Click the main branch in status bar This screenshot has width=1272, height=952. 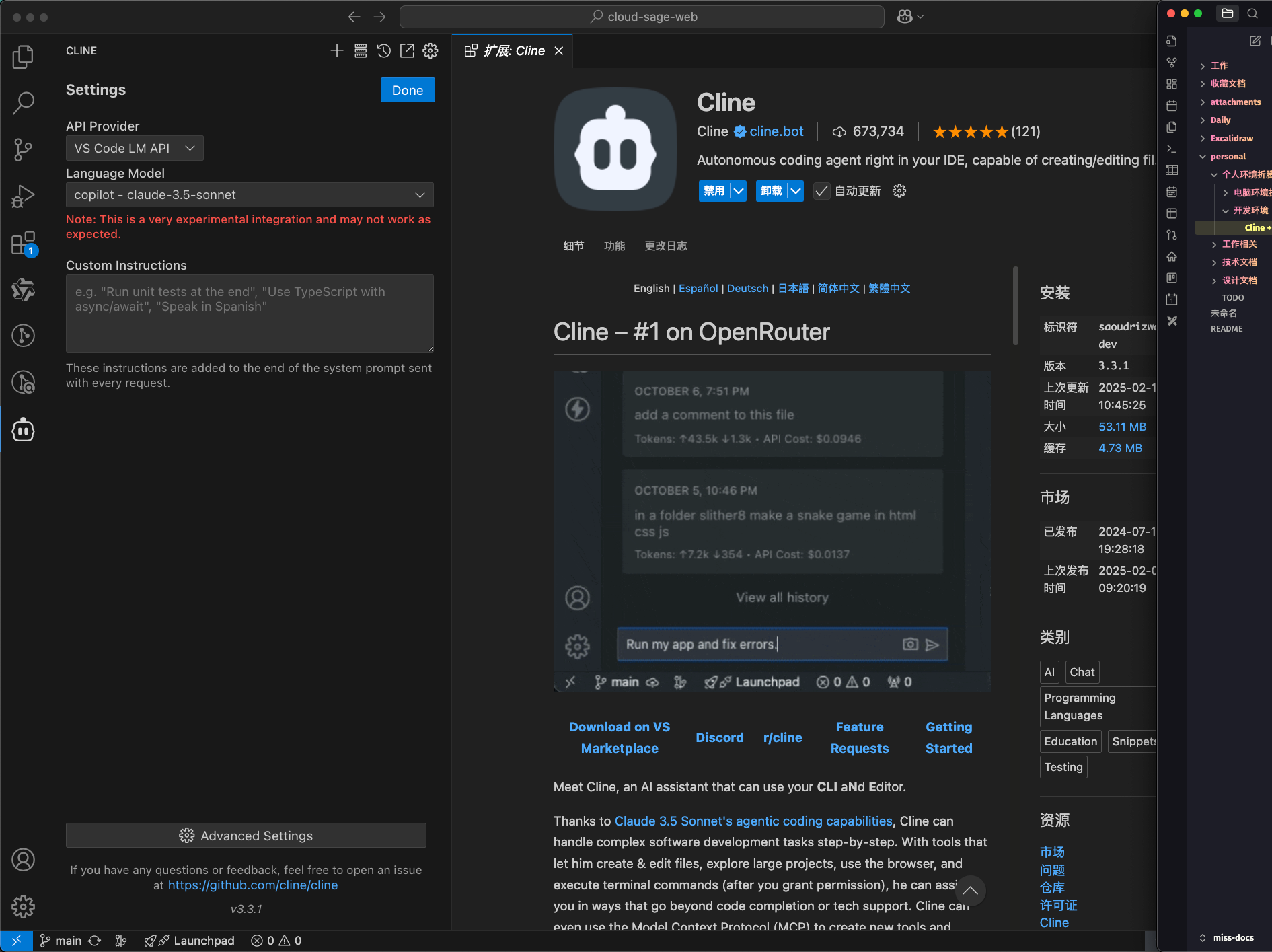tap(61, 941)
